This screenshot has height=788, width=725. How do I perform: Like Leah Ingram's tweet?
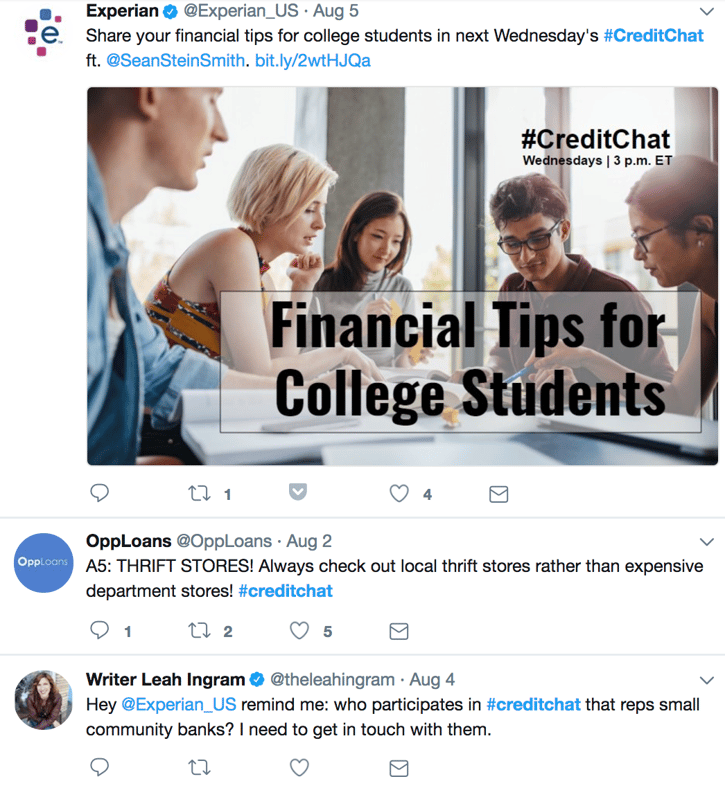299,768
